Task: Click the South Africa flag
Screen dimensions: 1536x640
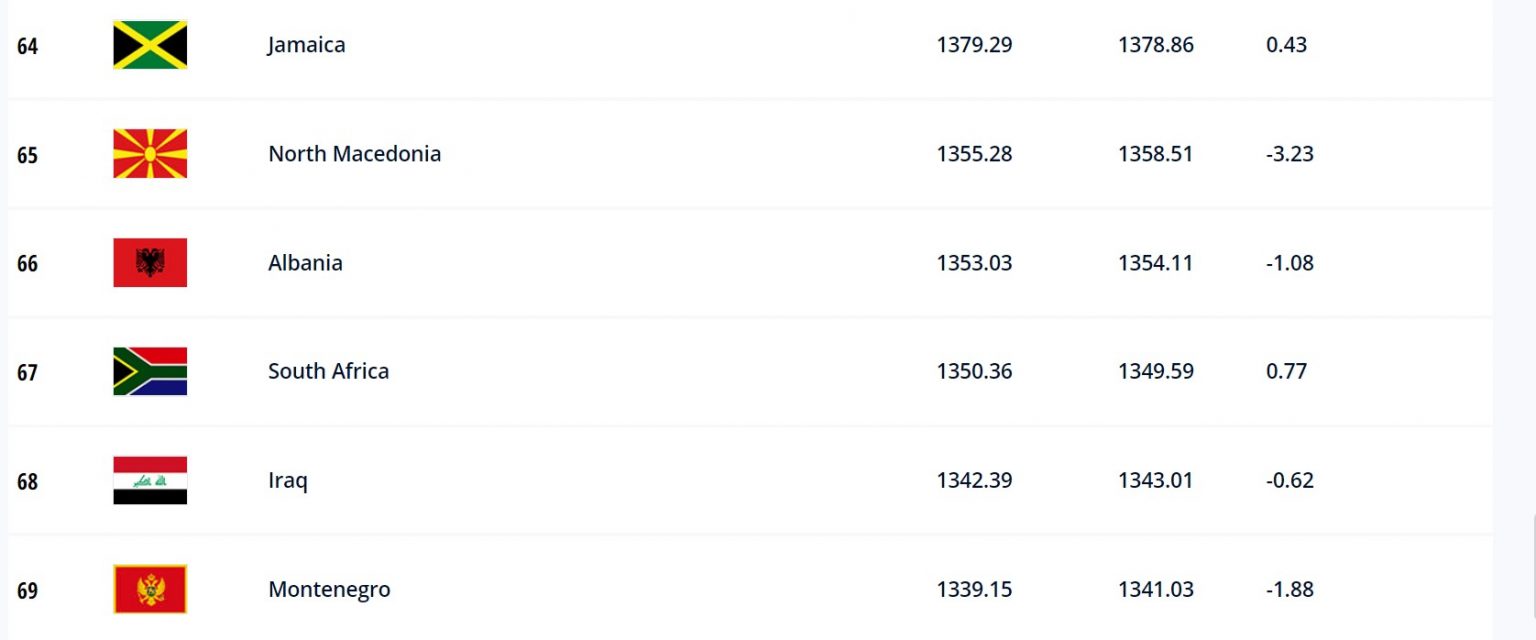Action: click(x=150, y=372)
